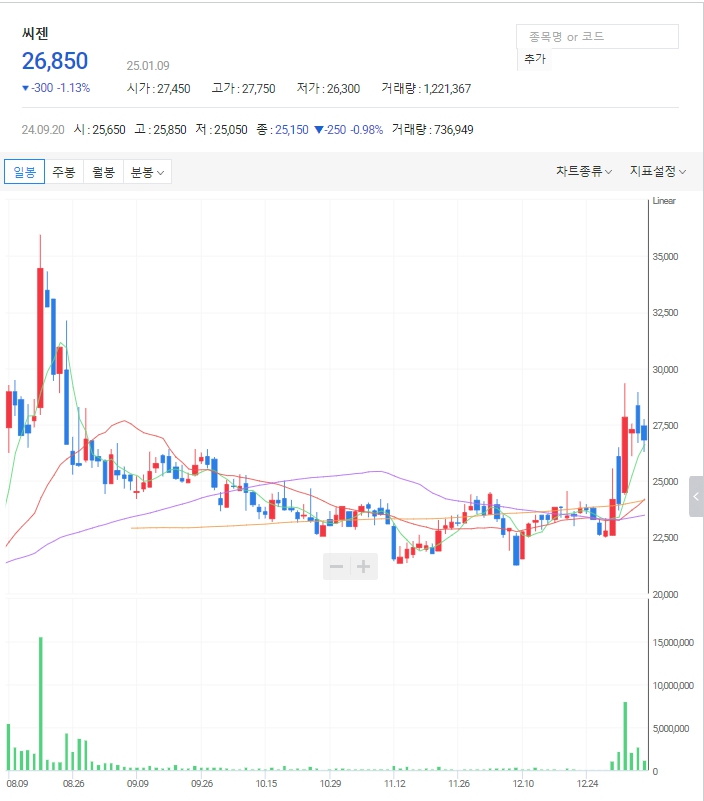
Task: Zoom out the chart with minus icon
Action: pos(337,566)
